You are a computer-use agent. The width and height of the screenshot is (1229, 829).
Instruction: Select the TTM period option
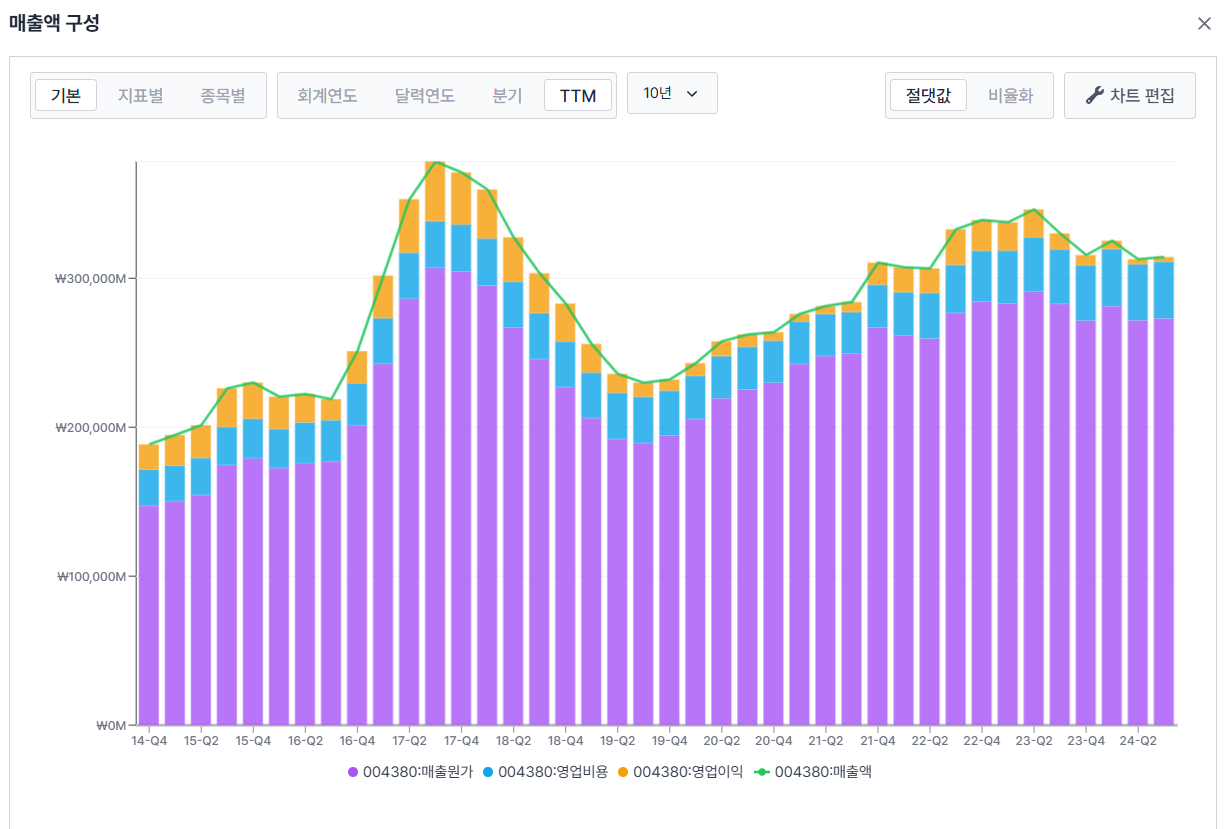click(578, 96)
